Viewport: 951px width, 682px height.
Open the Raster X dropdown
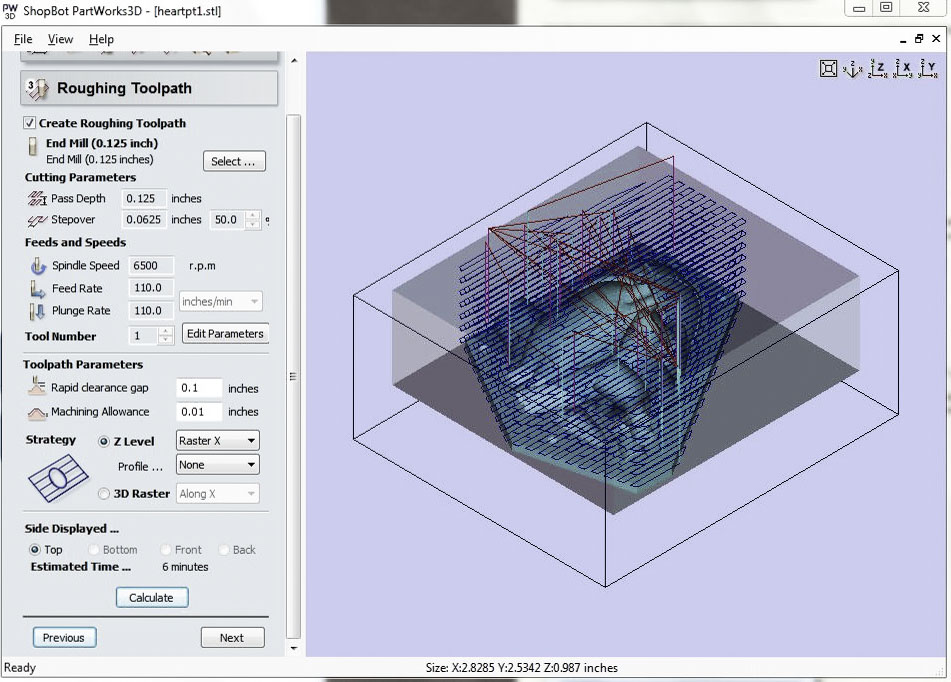point(218,441)
